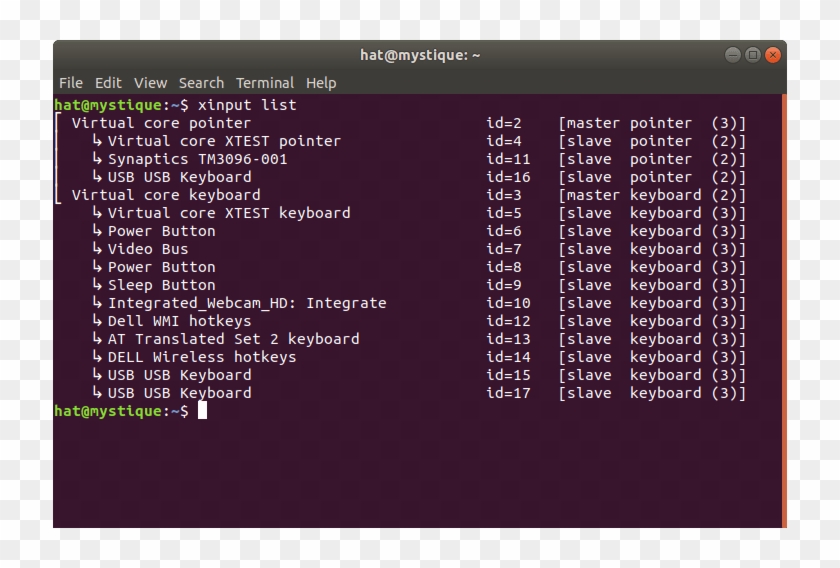Open the Edit menu
This screenshot has height=568, width=840.
pos(108,83)
